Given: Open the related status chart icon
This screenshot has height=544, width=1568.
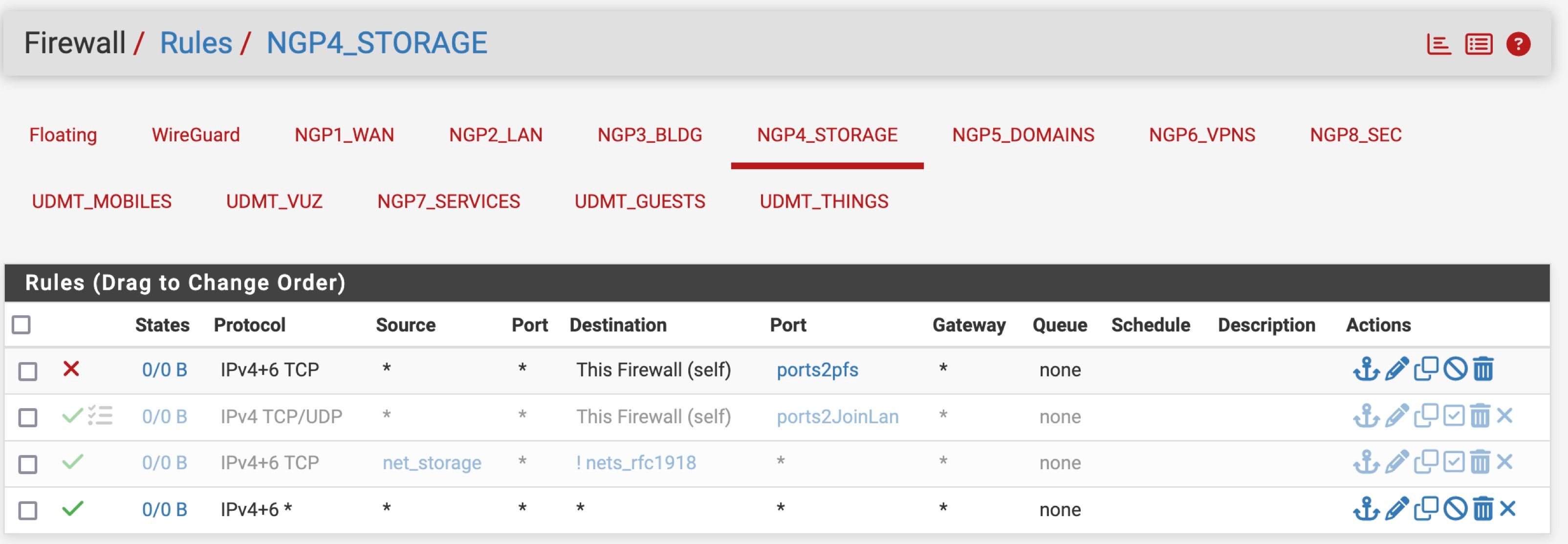Looking at the screenshot, I should point(1438,44).
